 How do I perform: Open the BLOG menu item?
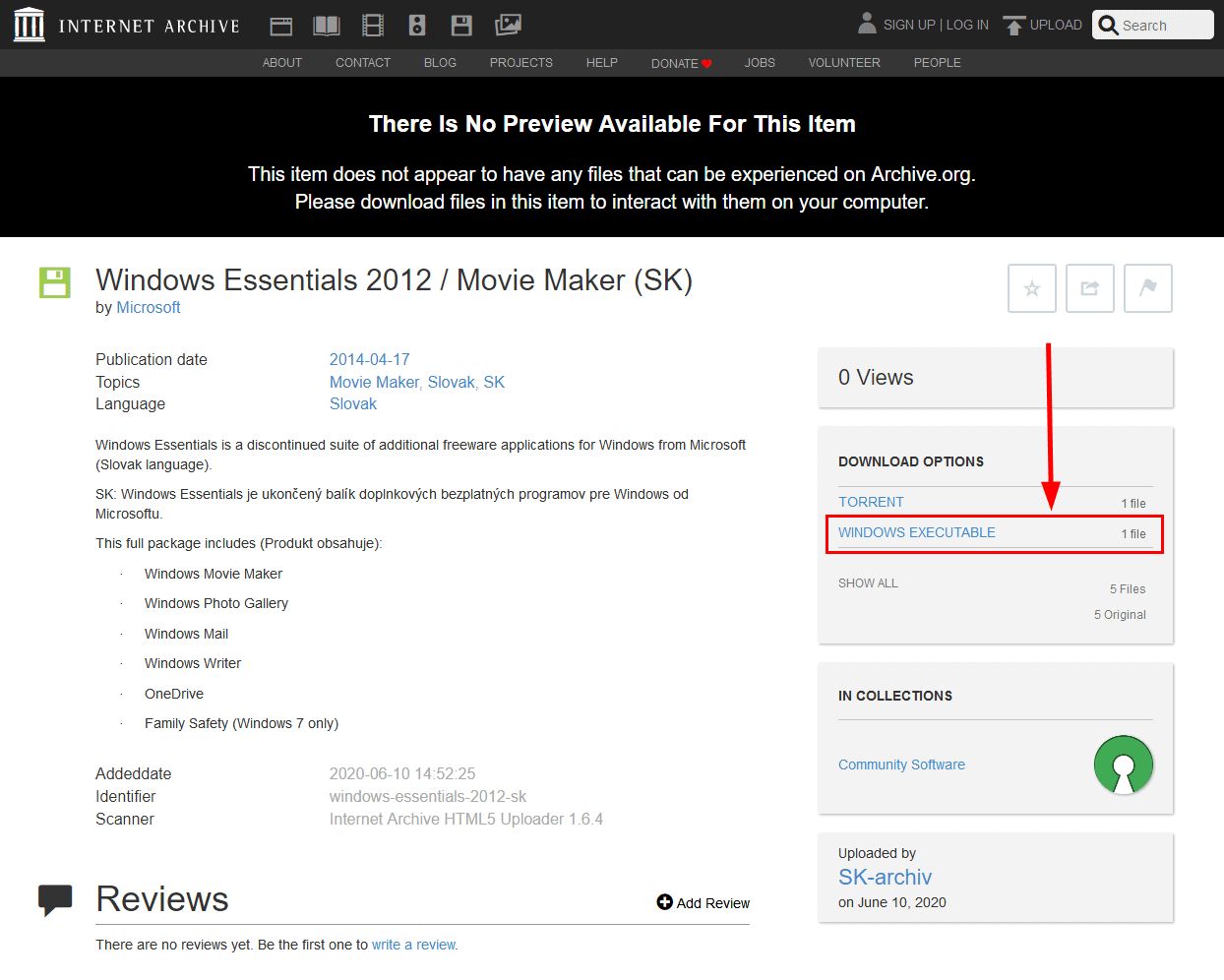click(x=440, y=63)
